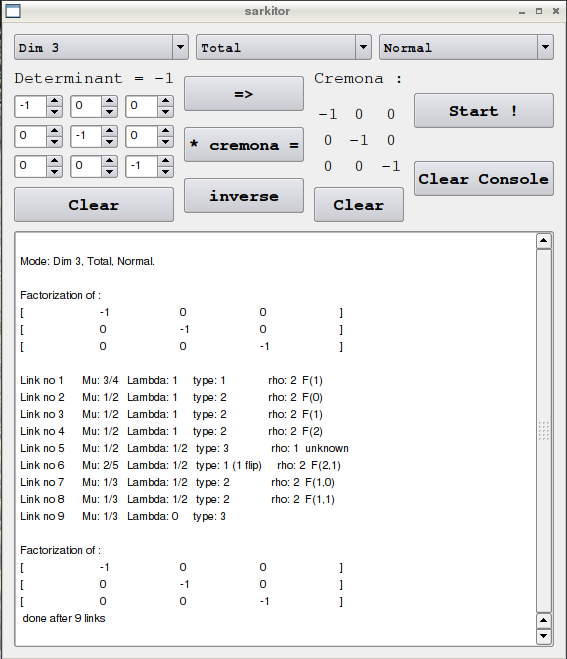567x659 pixels.
Task: Focus the row 2 column 1 matrix field
Action: point(31,136)
